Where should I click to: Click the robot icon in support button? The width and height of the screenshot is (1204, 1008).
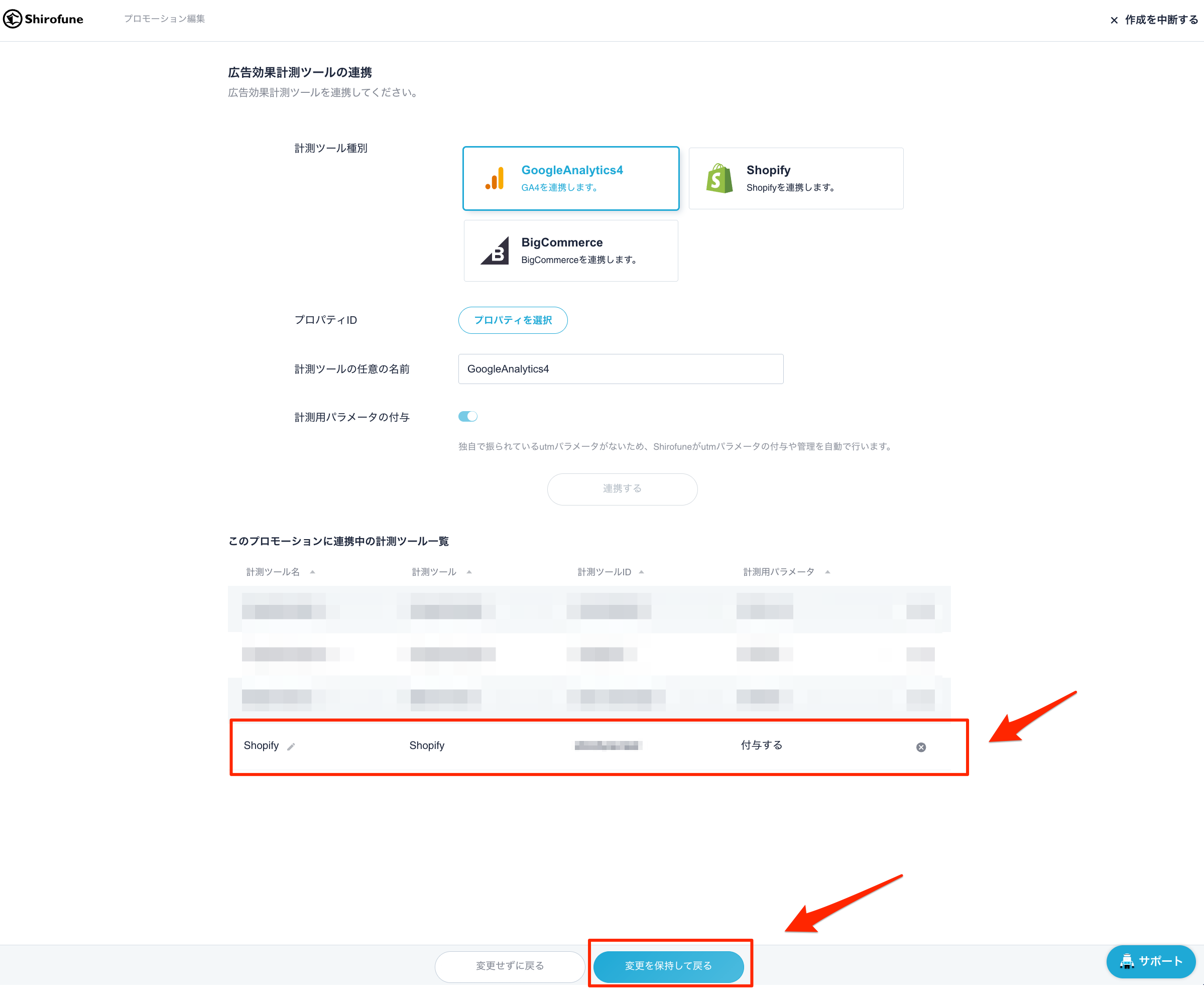tap(1127, 961)
